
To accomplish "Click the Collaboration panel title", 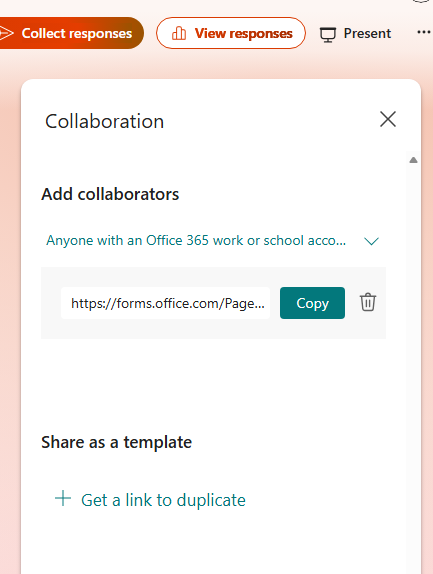I will [104, 121].
